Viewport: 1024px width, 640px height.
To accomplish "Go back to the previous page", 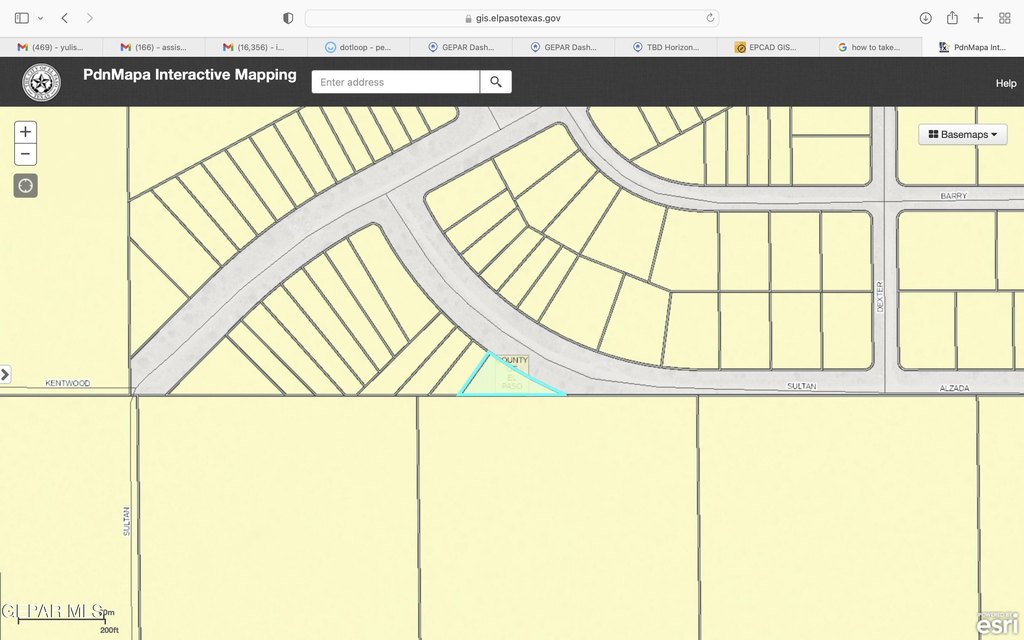I will tap(65, 18).
